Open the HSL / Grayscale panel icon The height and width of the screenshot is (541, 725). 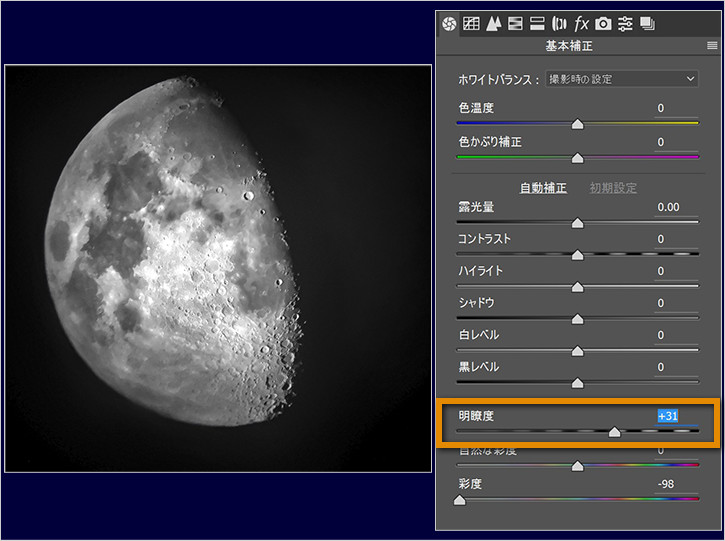[x=515, y=23]
